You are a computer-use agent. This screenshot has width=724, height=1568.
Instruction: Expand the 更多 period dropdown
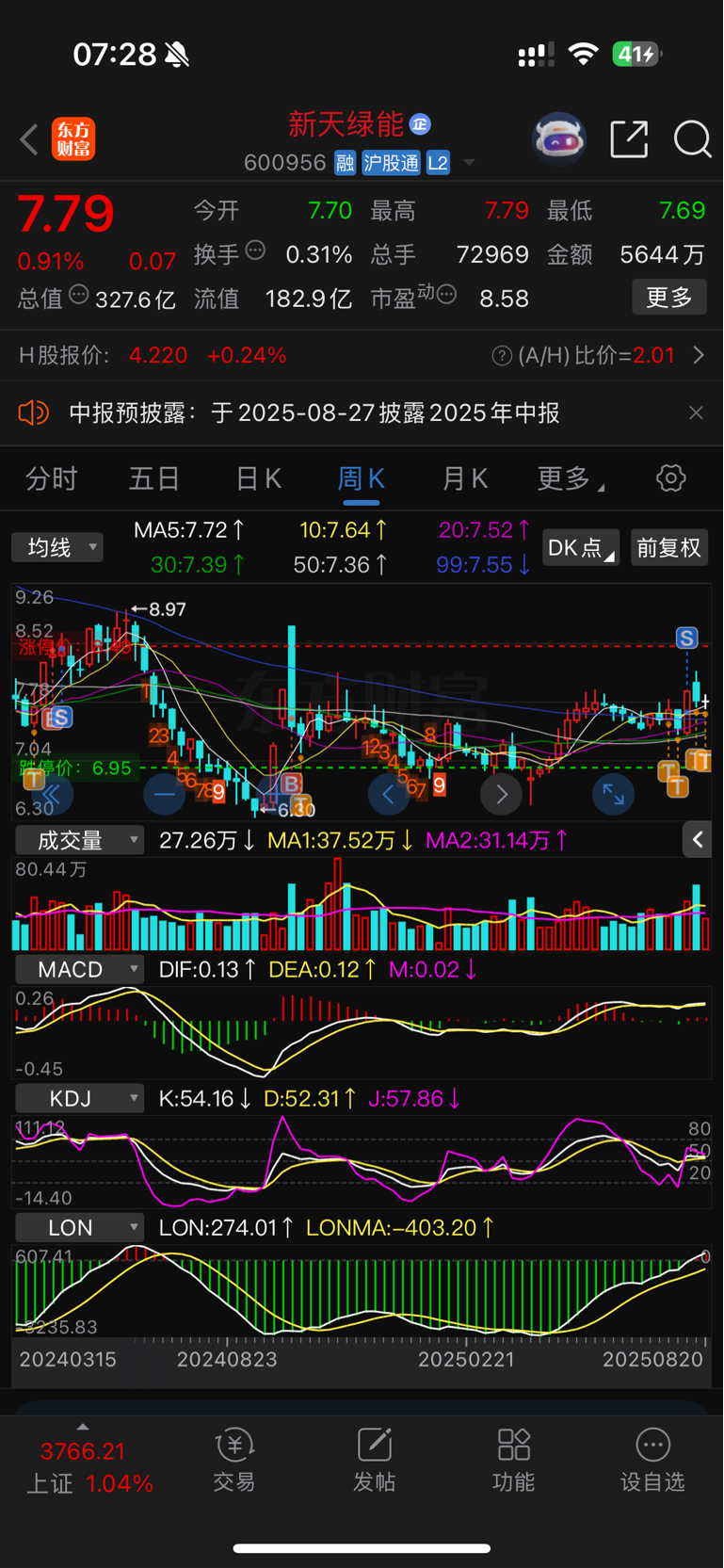point(571,478)
